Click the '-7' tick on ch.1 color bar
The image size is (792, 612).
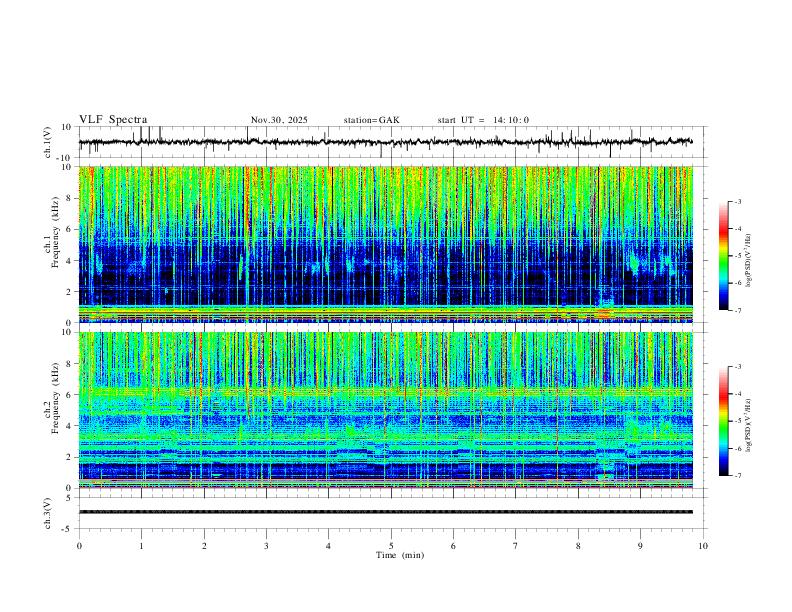click(737, 311)
